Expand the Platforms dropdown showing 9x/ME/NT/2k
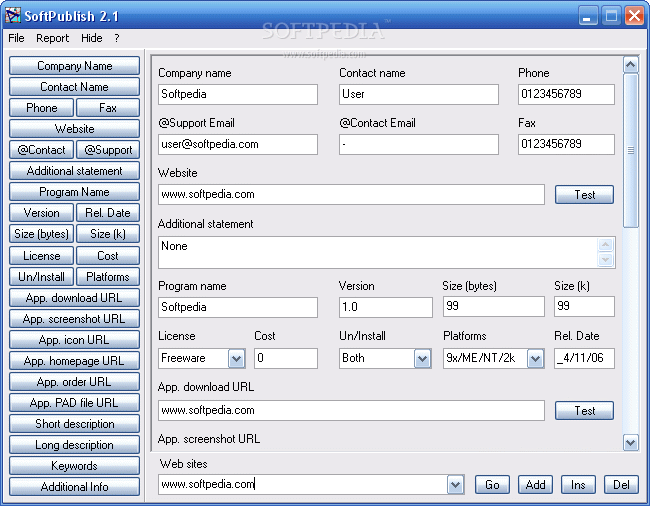This screenshot has width=650, height=506. pyautogui.click(x=535, y=358)
